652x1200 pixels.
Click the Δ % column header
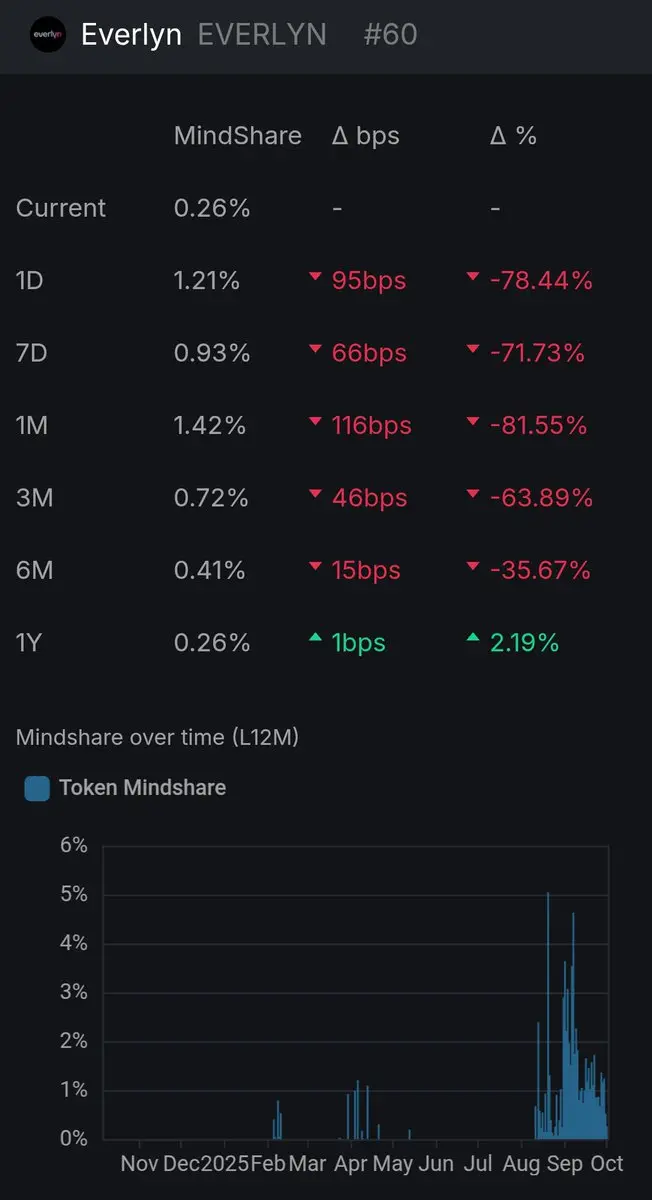point(513,136)
